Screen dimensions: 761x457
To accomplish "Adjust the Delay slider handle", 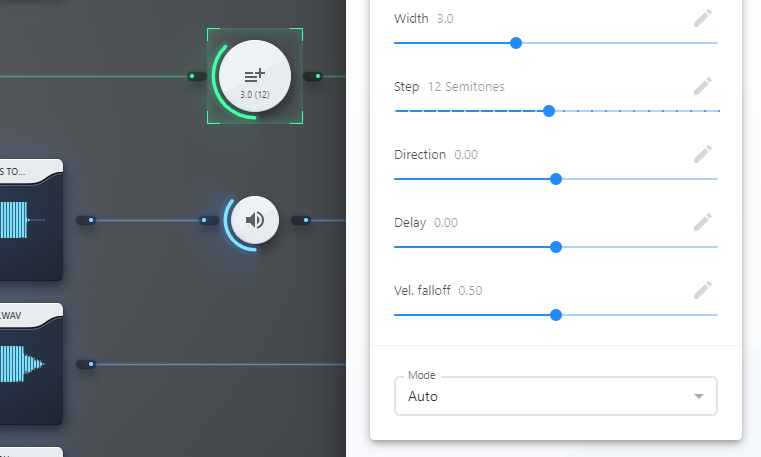I will [x=556, y=247].
